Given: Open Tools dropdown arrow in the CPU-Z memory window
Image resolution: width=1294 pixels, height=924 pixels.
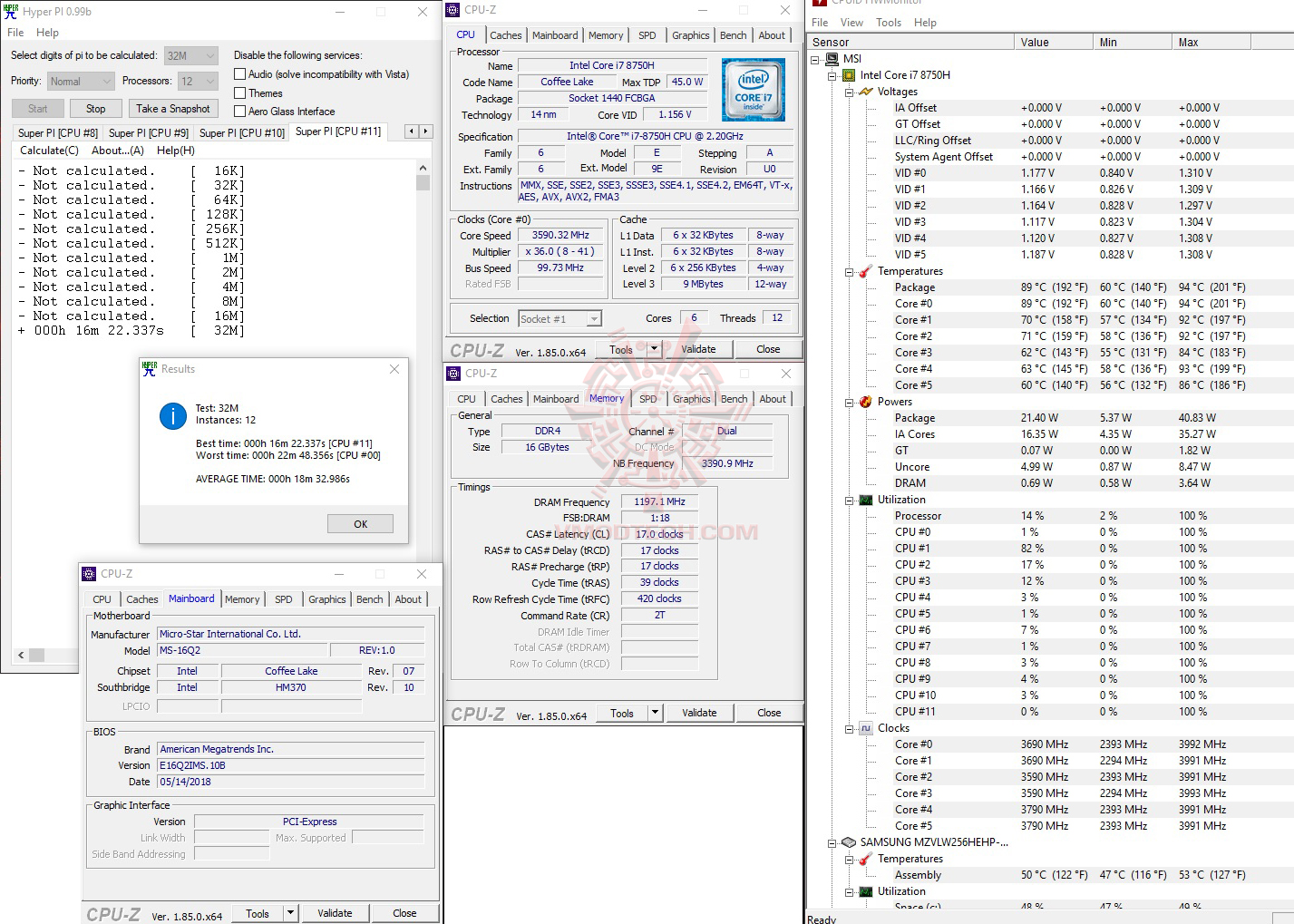Looking at the screenshot, I should point(656,713).
